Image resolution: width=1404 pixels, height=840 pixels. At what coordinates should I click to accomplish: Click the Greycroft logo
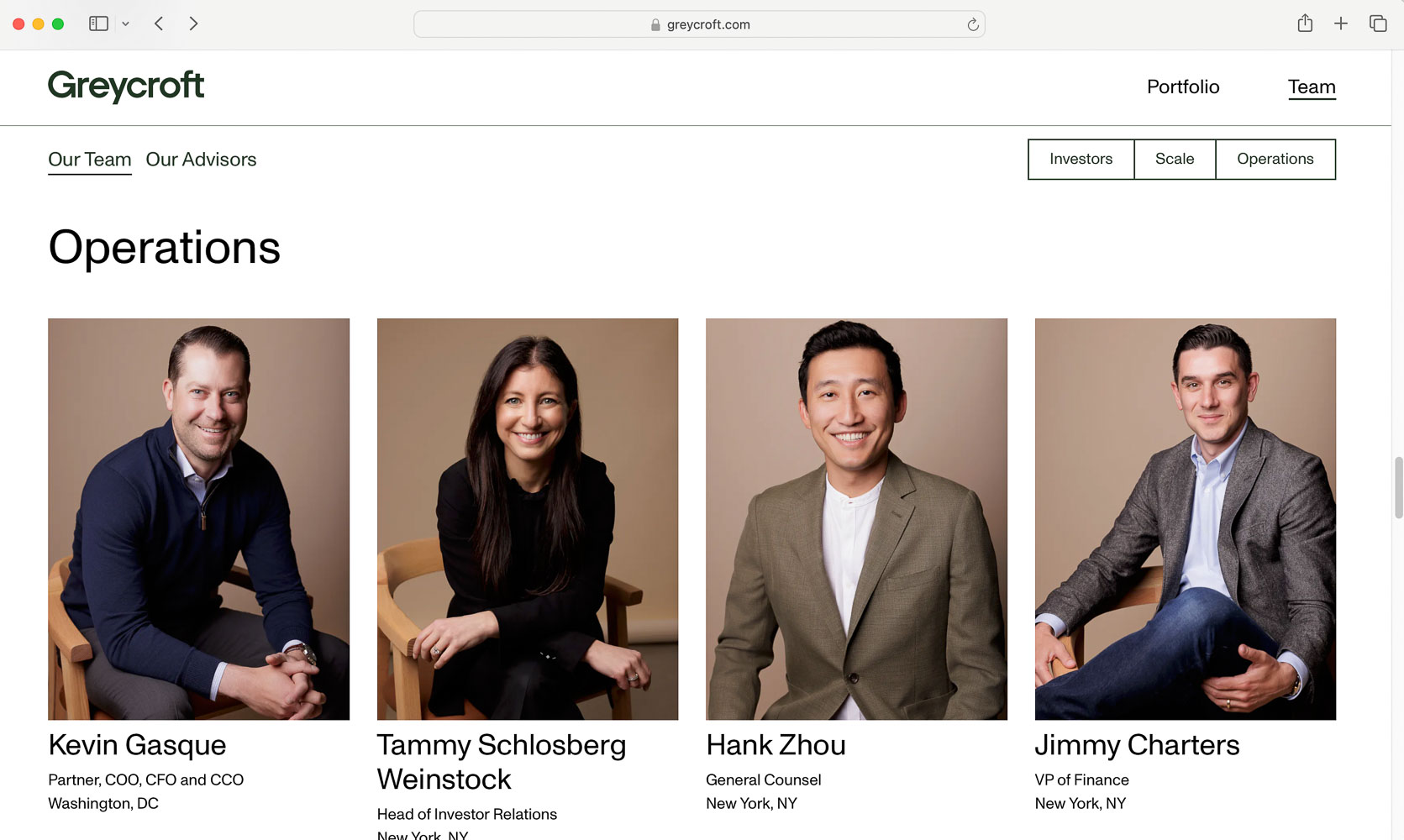126,86
